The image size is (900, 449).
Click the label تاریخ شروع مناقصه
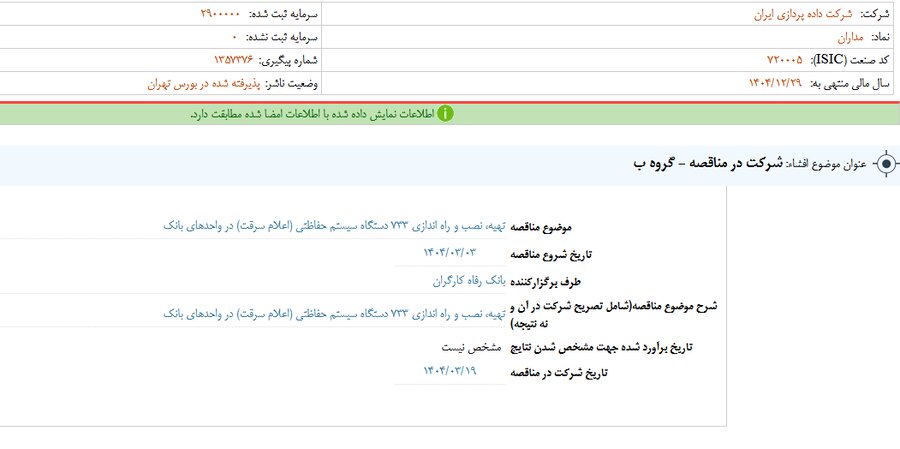coord(552,253)
